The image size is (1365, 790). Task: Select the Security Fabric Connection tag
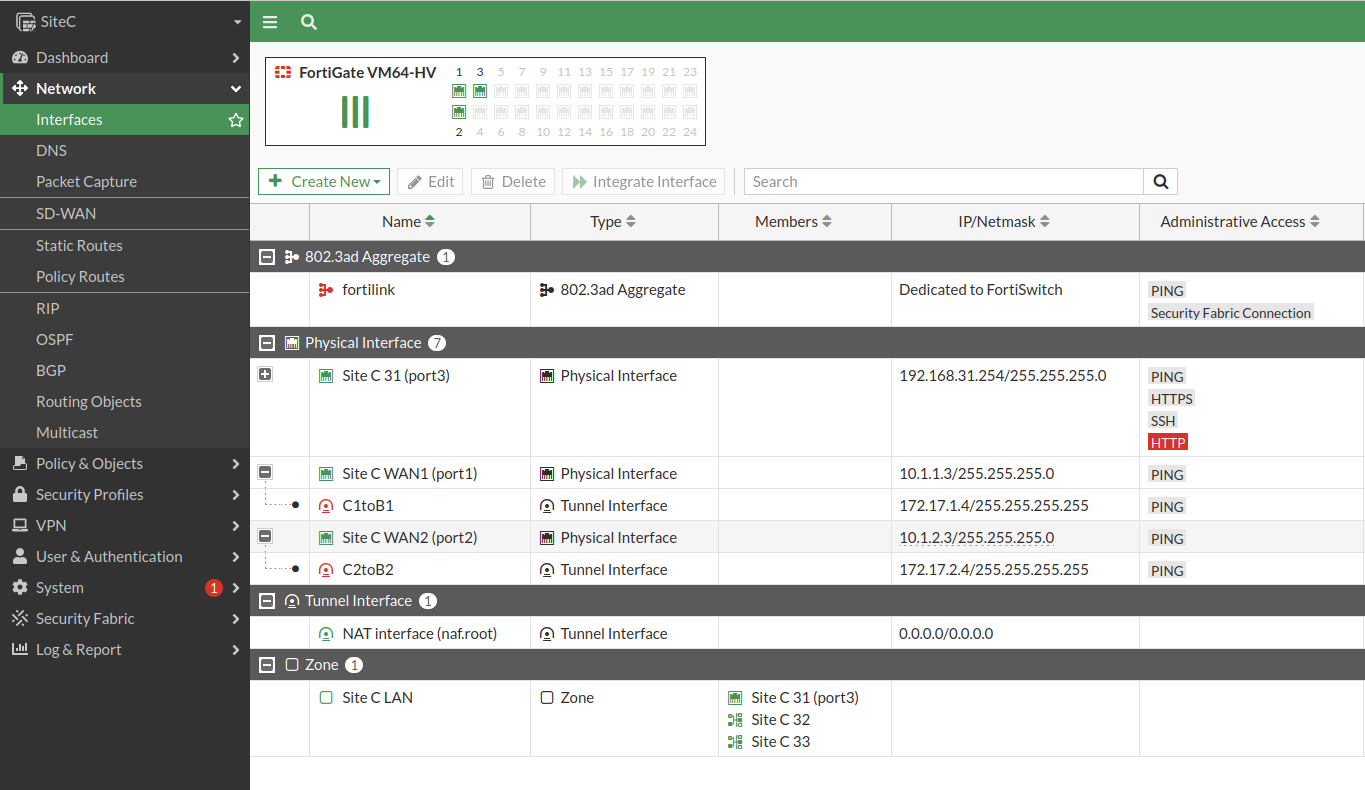pyautogui.click(x=1231, y=313)
